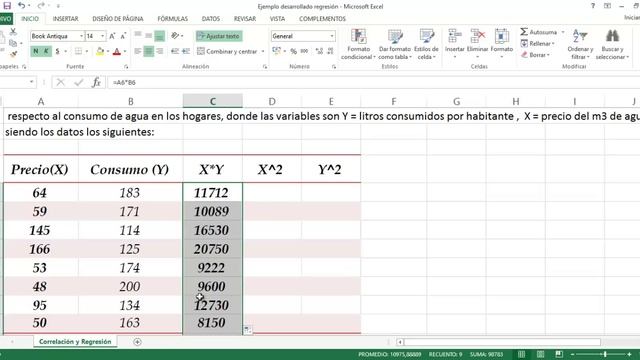Toggle bold (N) formatting
This screenshot has height=360, width=640.
pyautogui.click(x=36, y=51)
